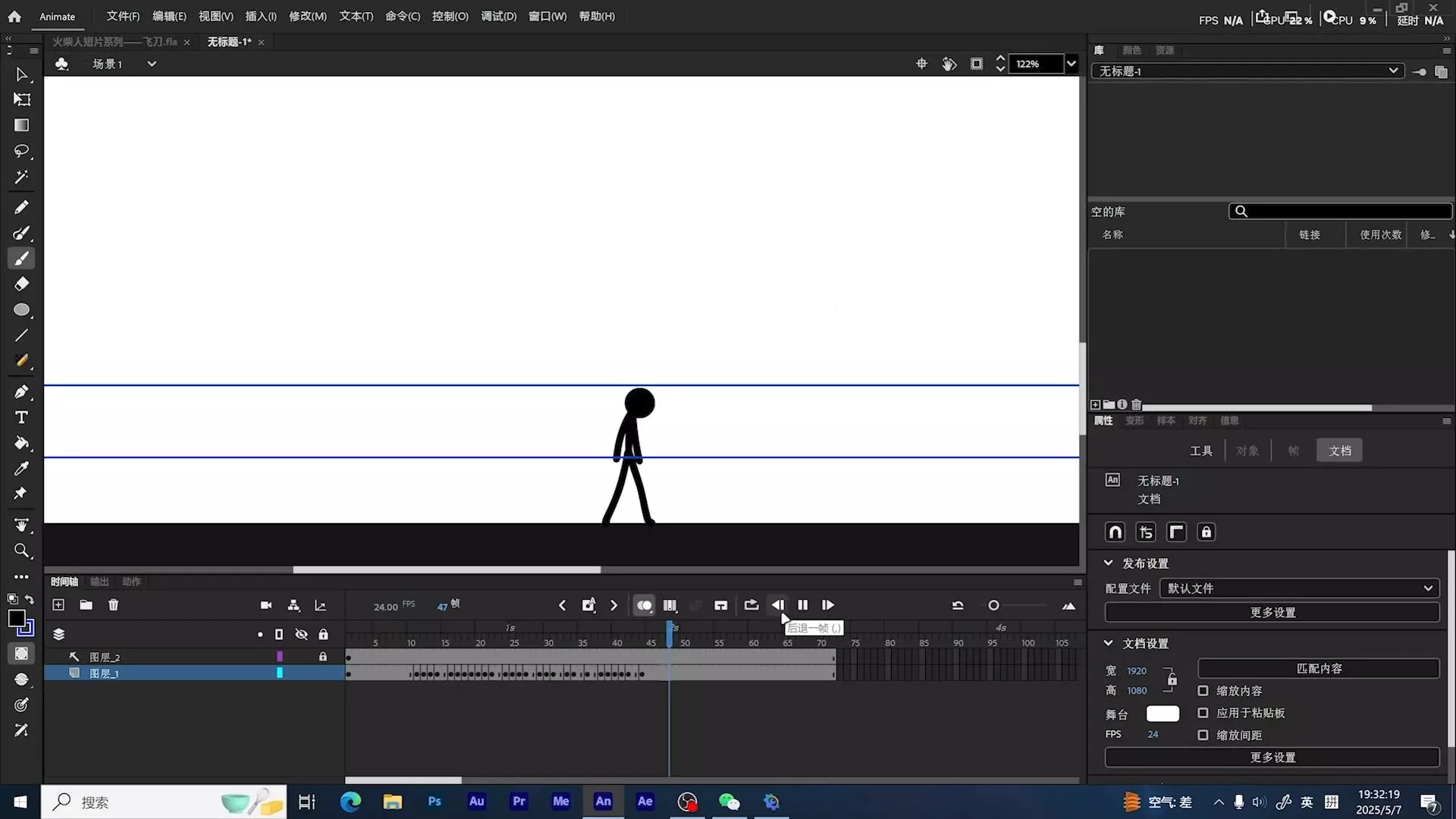The width and height of the screenshot is (1456, 819).
Task: Select the Paint Bucket tool
Action: point(21,443)
